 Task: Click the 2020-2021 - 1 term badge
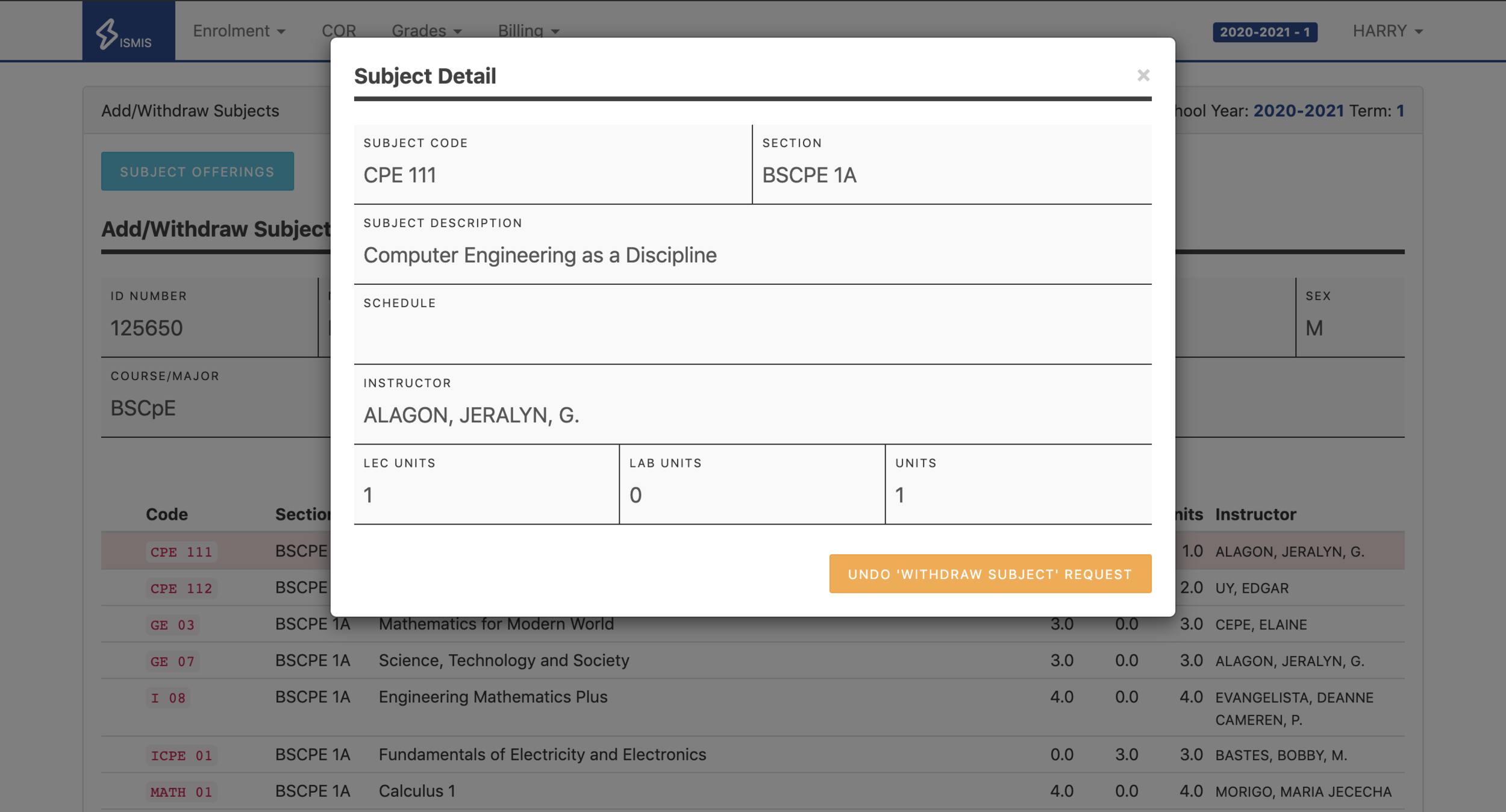click(x=1264, y=32)
